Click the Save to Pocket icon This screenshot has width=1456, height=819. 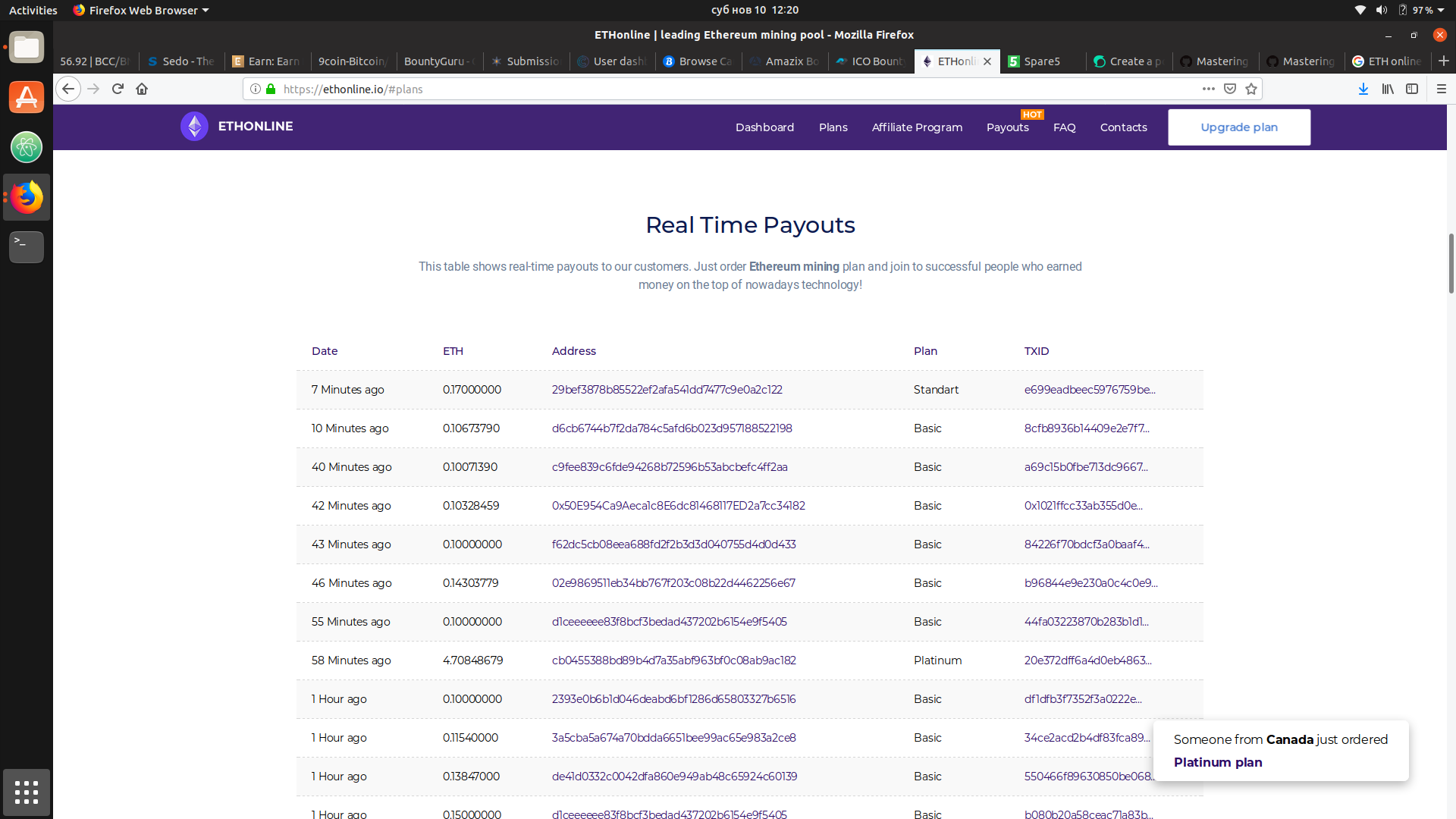tap(1230, 89)
